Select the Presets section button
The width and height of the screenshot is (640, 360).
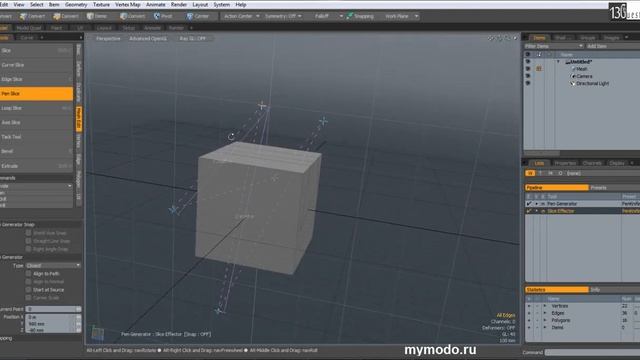pyautogui.click(x=614, y=188)
